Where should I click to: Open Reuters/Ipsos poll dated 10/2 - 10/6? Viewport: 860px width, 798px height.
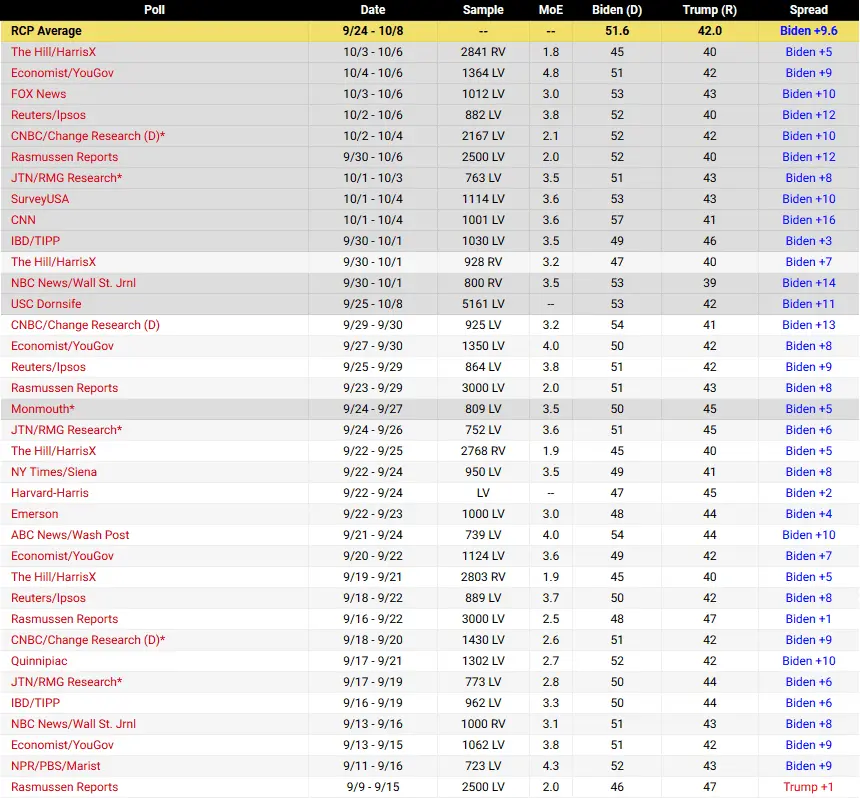coord(48,115)
